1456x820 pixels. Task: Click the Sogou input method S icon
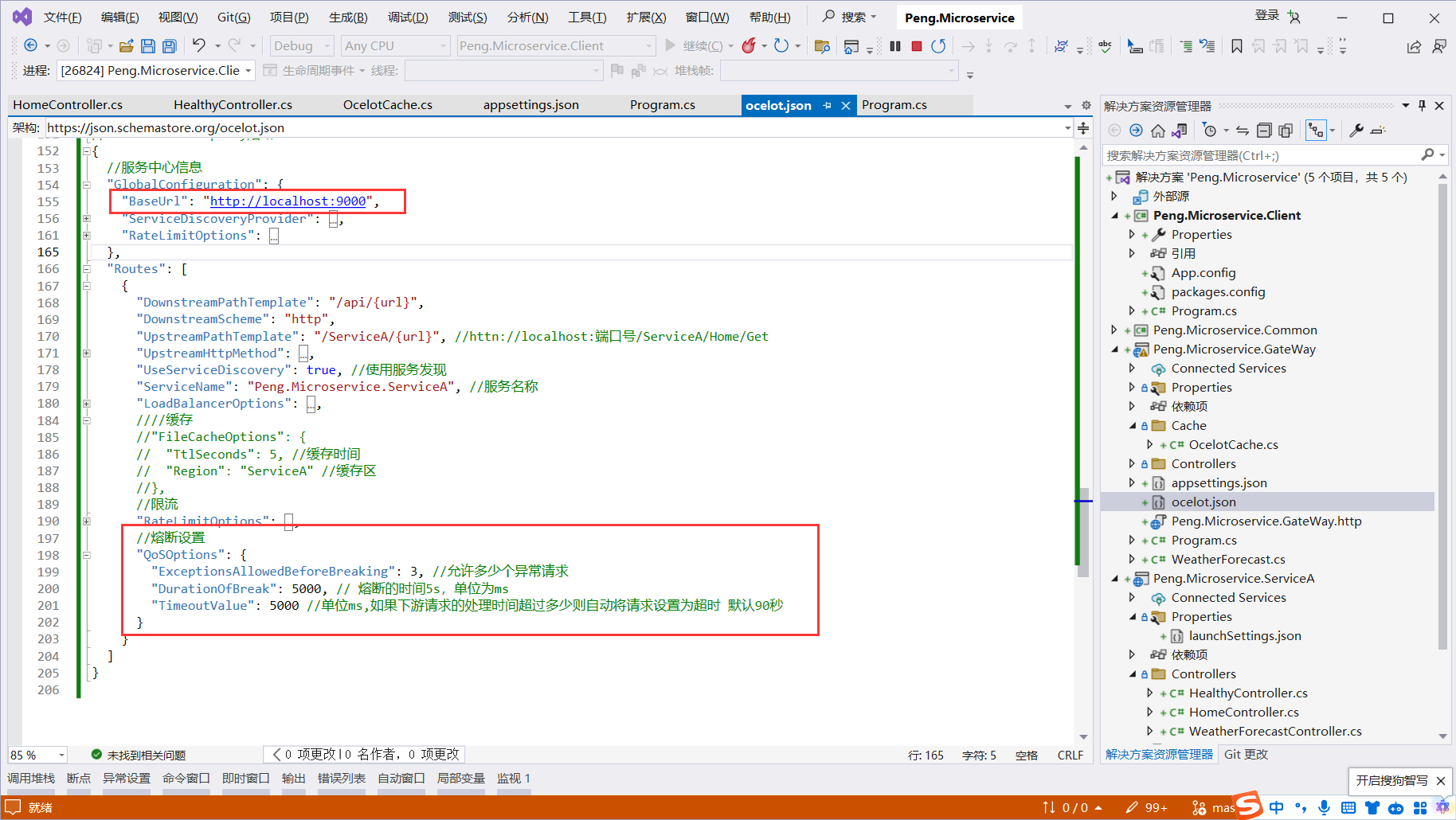click(1247, 805)
